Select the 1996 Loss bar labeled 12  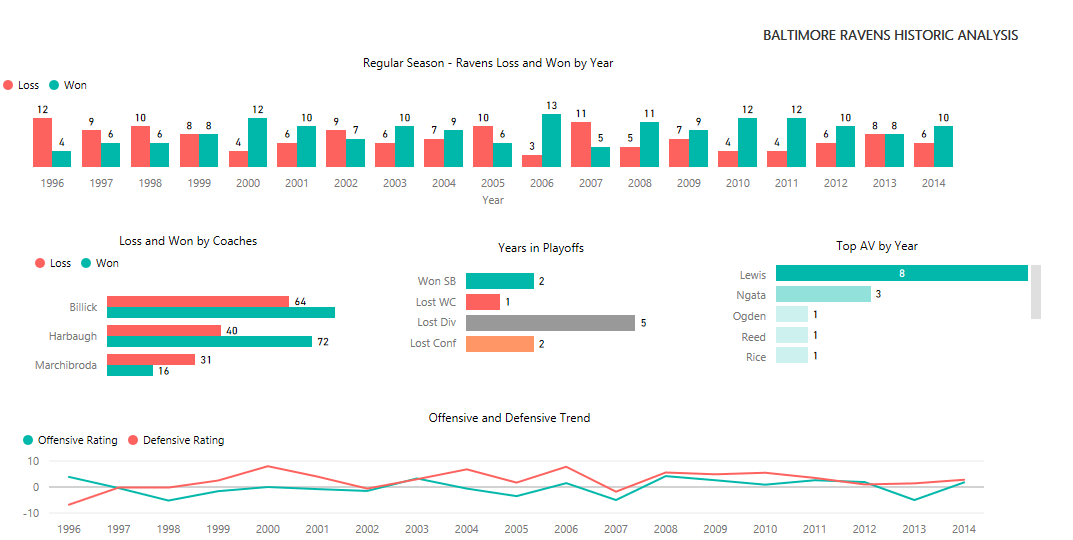tap(42, 142)
